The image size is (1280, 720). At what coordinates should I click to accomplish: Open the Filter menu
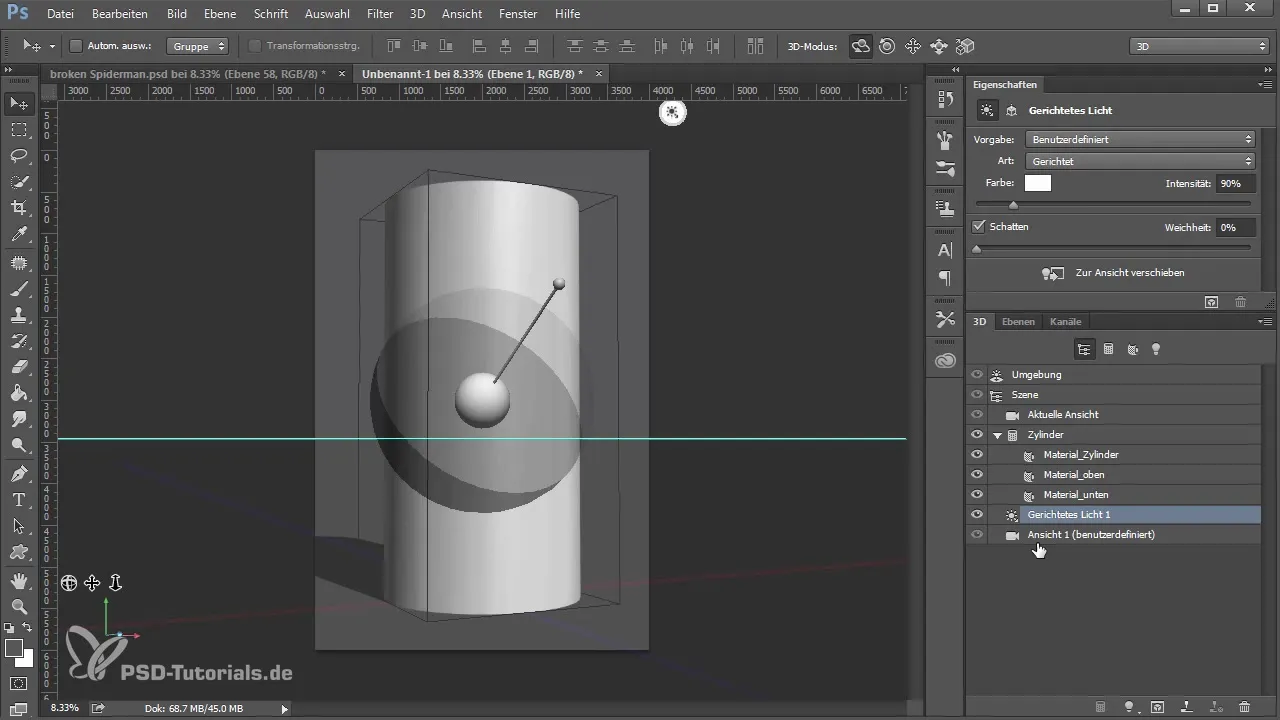tap(380, 14)
